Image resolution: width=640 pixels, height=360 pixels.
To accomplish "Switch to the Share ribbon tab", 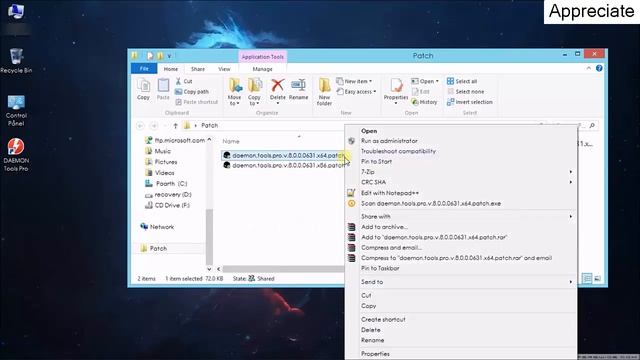I will [x=198, y=69].
